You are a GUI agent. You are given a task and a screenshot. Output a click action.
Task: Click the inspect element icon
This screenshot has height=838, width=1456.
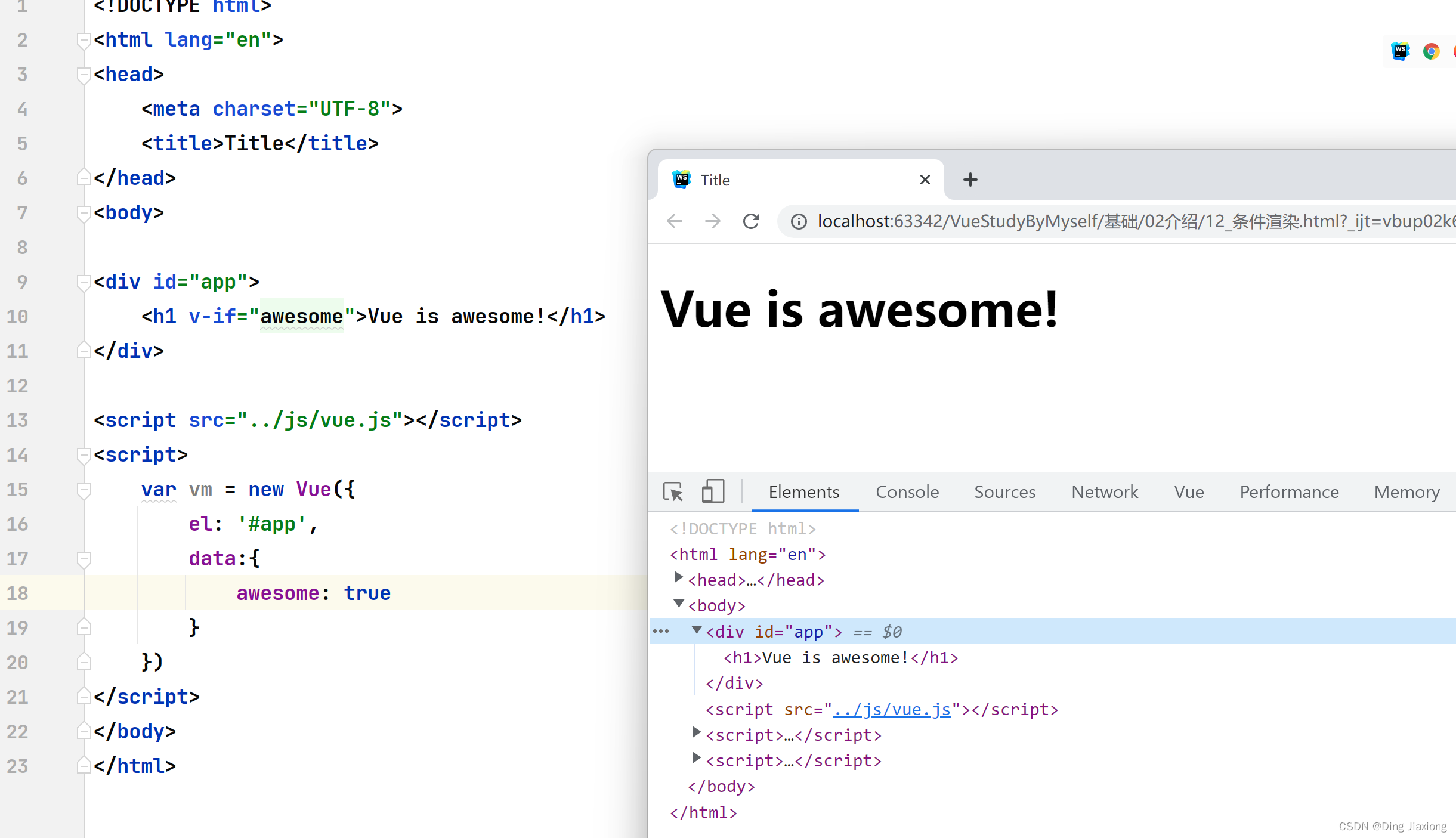coord(673,492)
